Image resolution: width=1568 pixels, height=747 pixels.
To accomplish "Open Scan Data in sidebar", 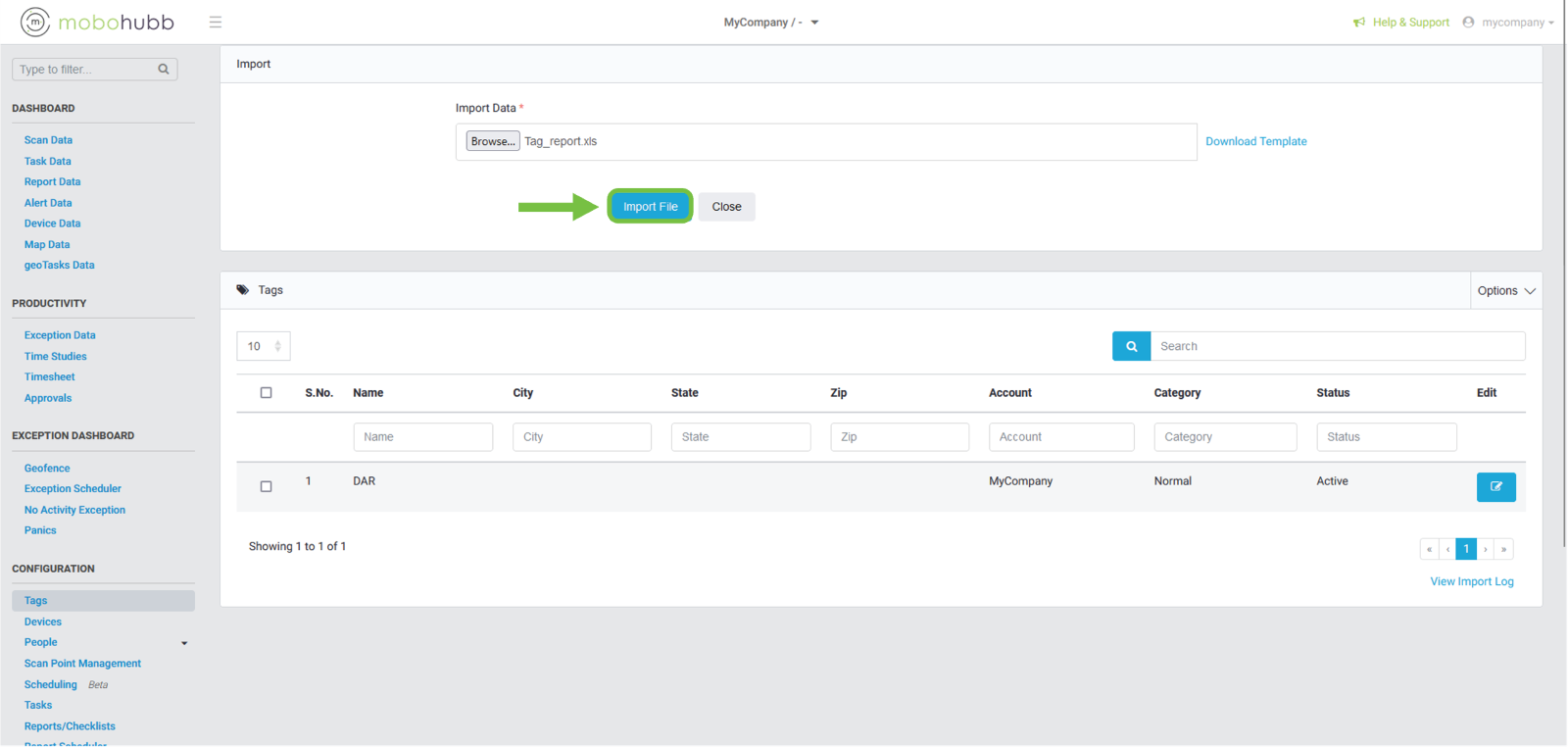I will pyautogui.click(x=48, y=140).
